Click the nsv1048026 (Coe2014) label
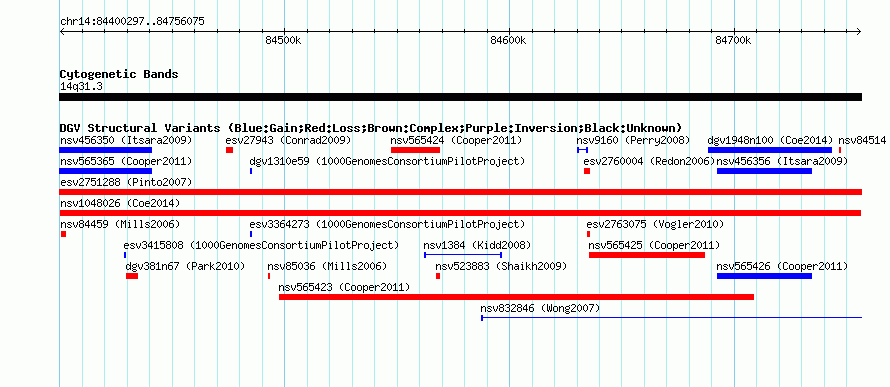The width and height of the screenshot is (890, 387). (120, 203)
